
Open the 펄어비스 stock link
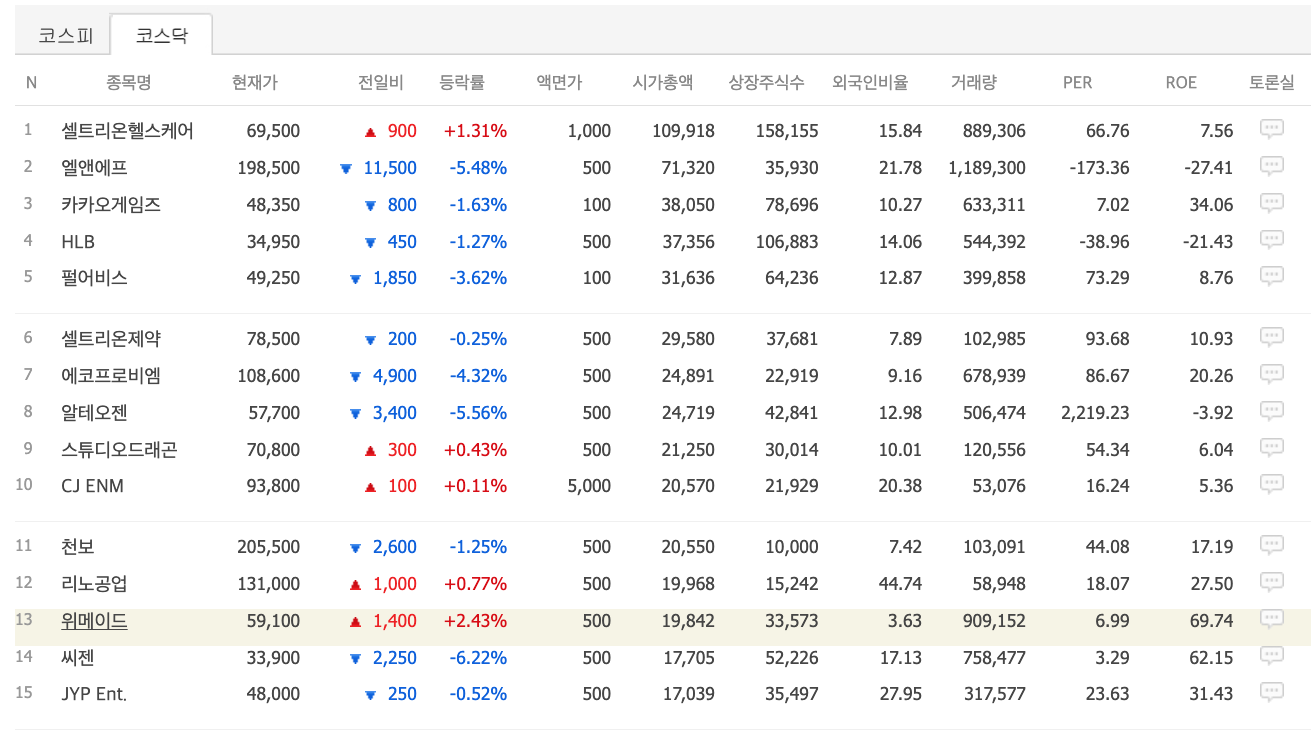94,278
